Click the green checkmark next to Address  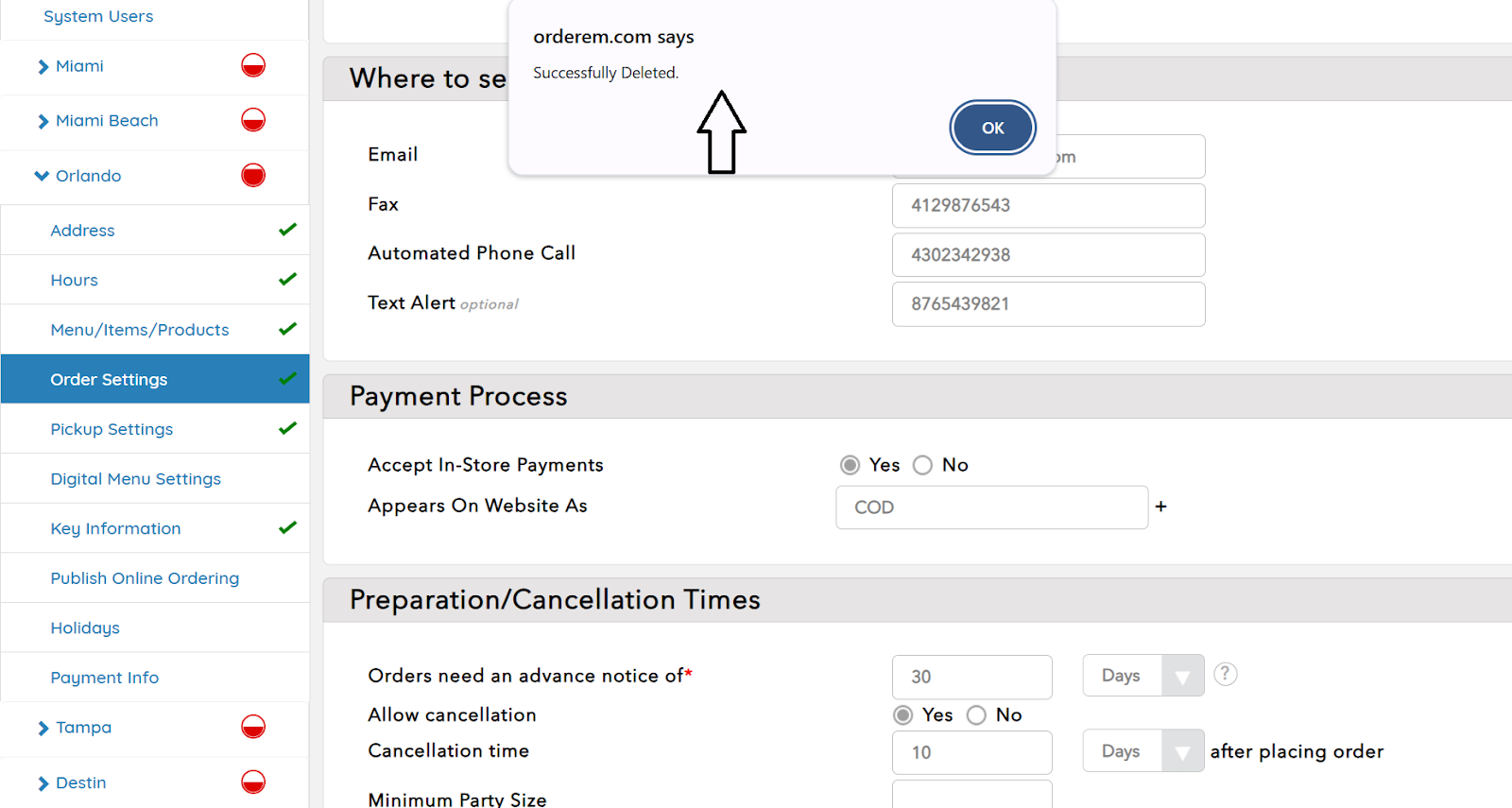[x=288, y=230]
